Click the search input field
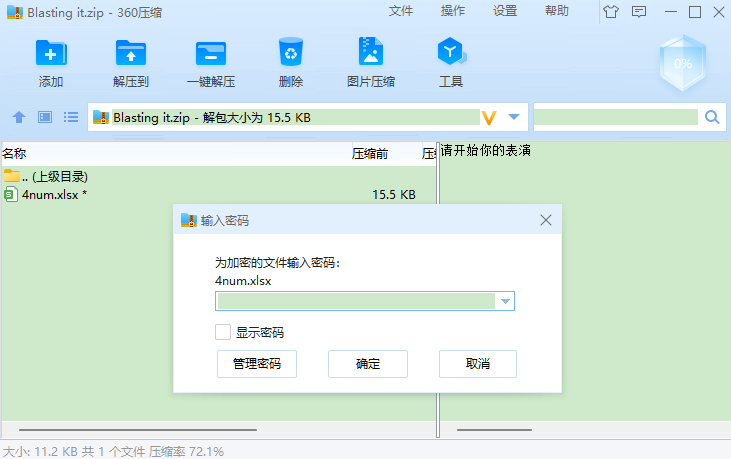Screen dimensions: 731x459 click(x=616, y=117)
